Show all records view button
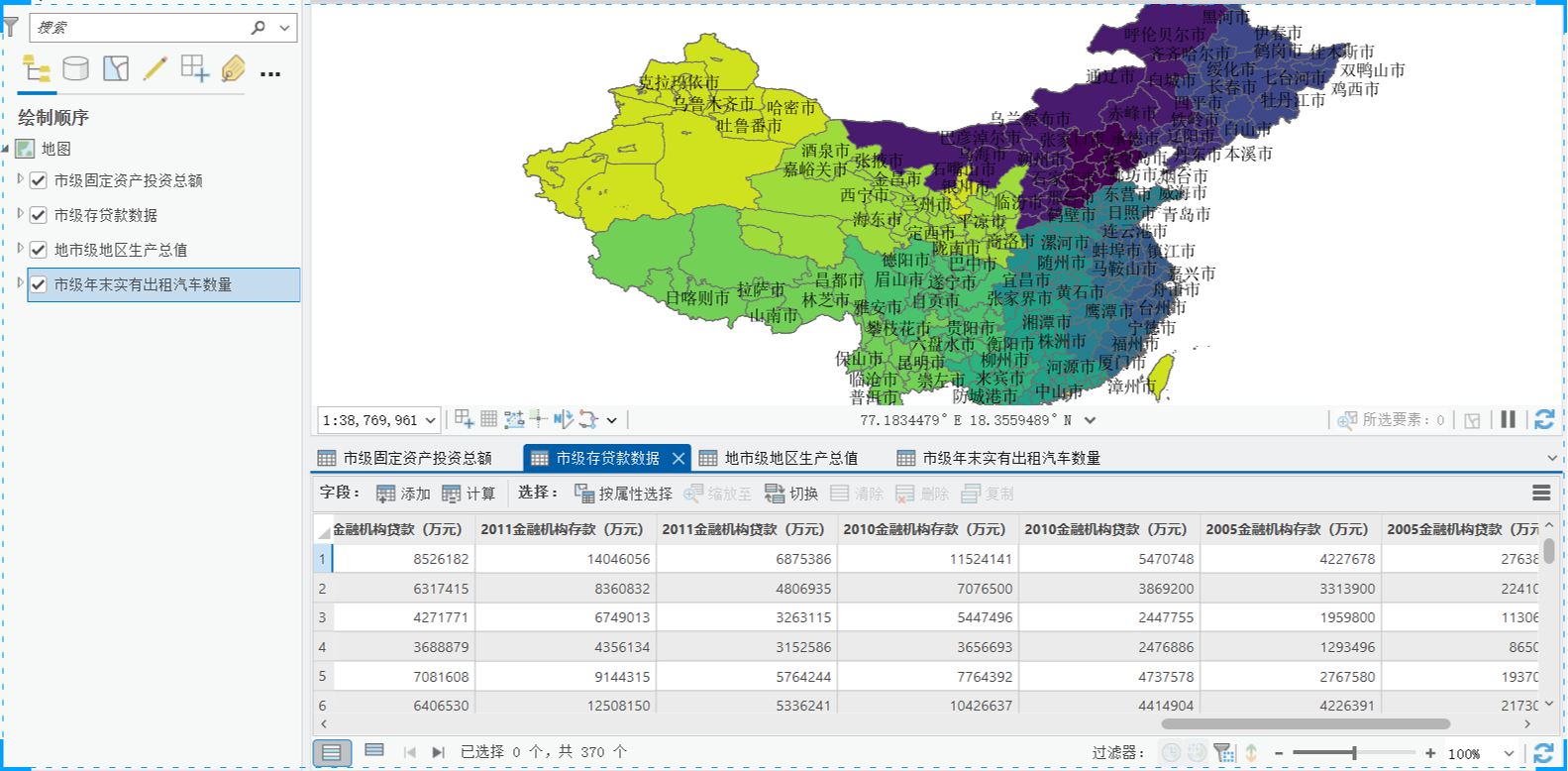 coord(332,752)
